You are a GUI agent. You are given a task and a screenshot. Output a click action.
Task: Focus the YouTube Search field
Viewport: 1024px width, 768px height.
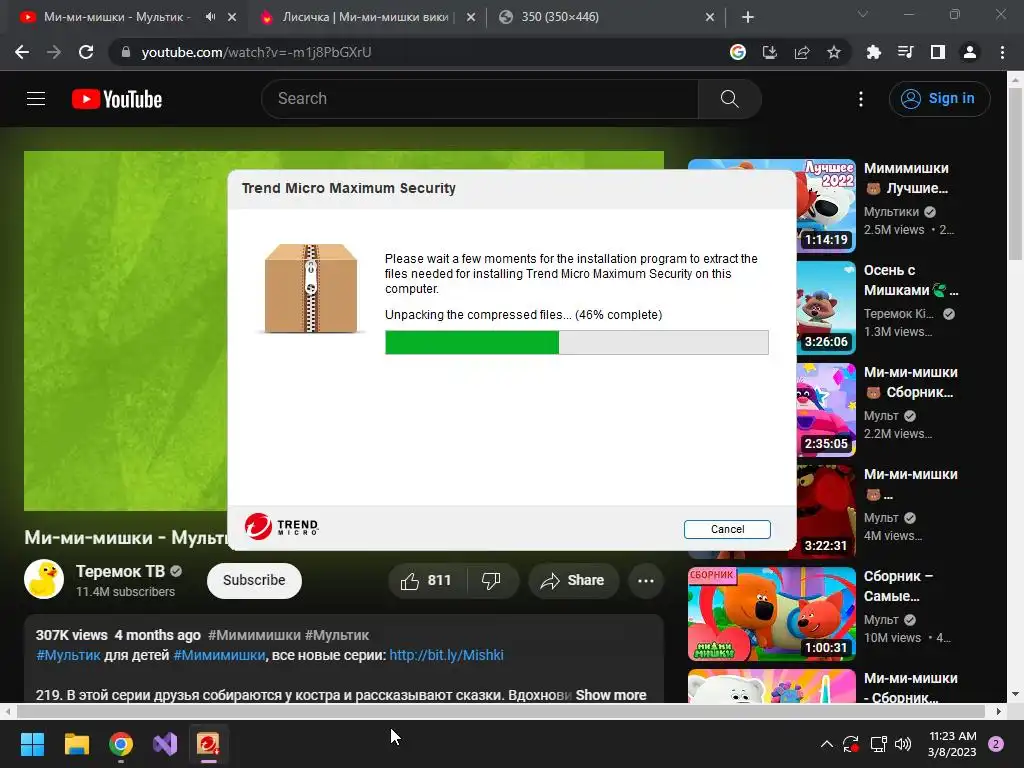tap(479, 99)
